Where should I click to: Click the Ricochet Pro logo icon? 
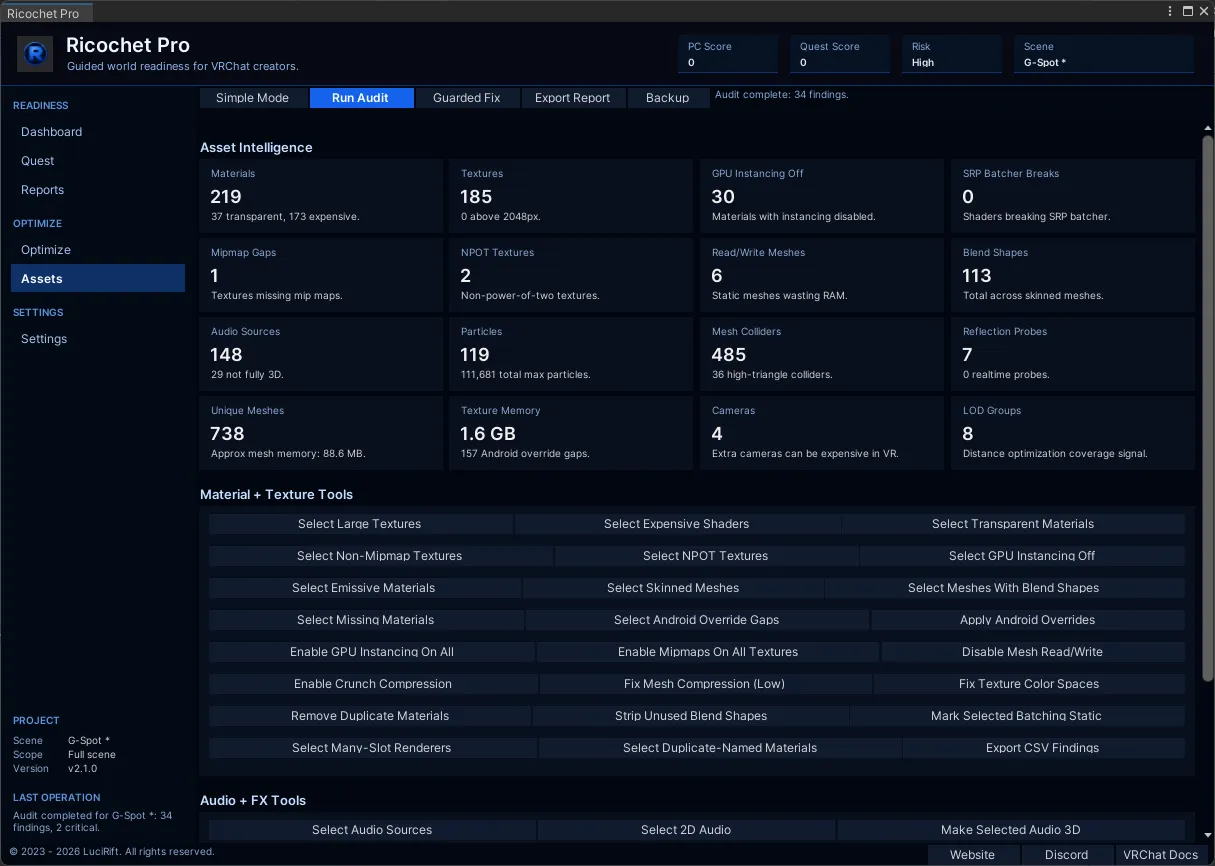35,54
